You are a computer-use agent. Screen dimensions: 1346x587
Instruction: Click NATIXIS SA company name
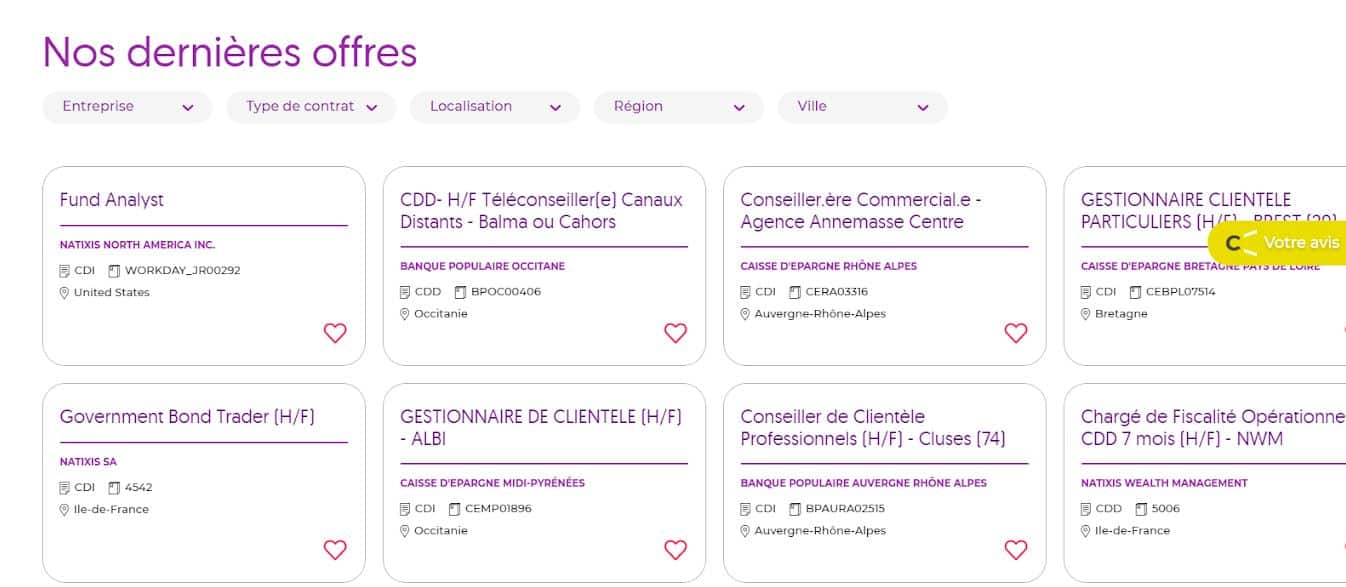pos(88,462)
